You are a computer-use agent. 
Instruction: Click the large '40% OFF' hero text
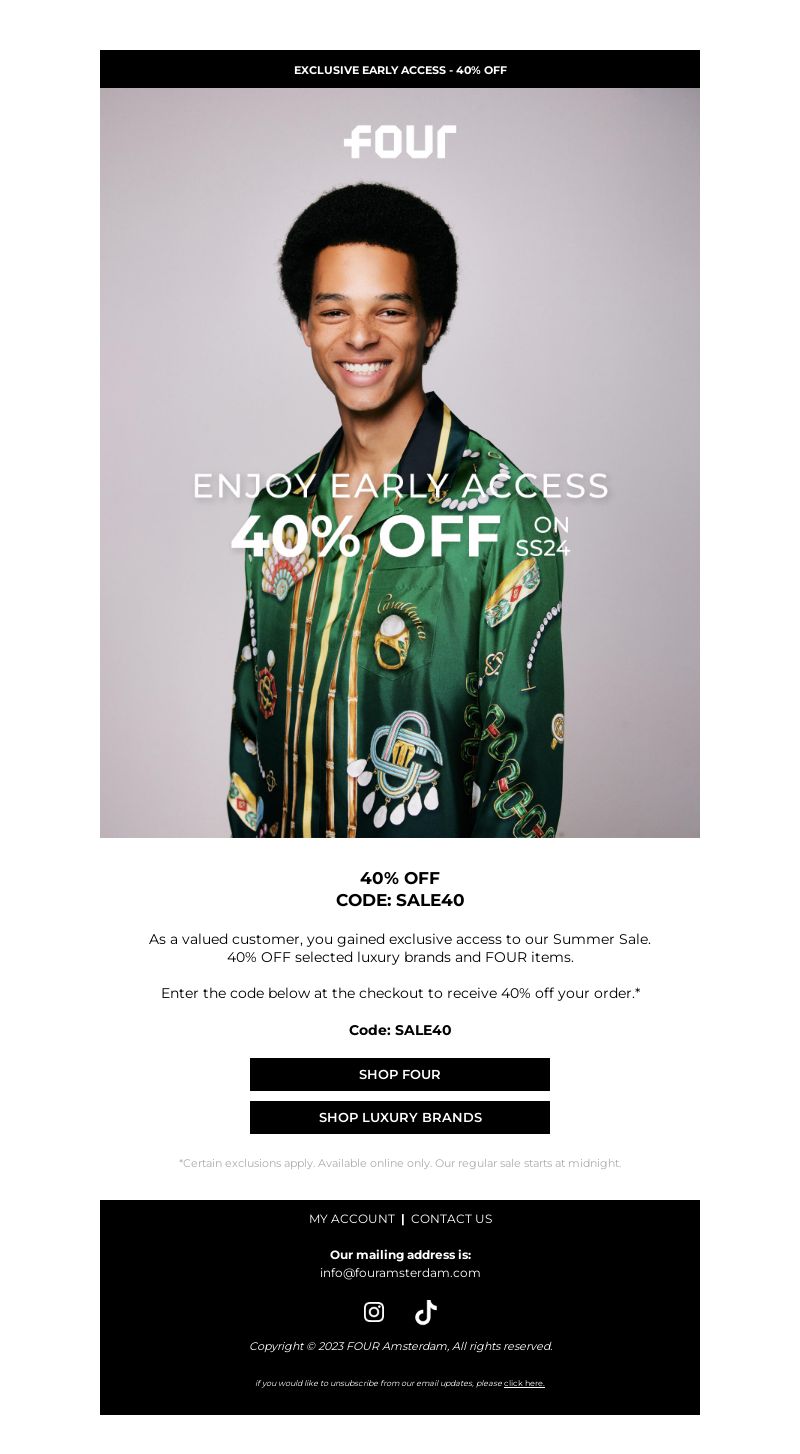point(366,537)
